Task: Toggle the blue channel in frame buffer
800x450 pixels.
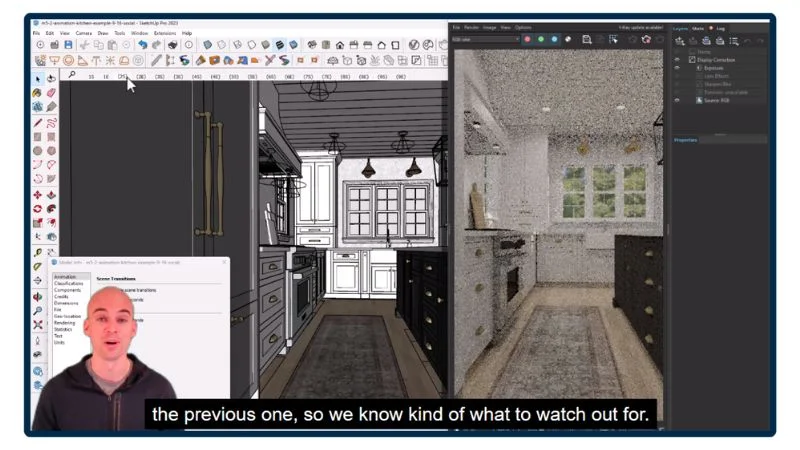Action: click(554, 39)
